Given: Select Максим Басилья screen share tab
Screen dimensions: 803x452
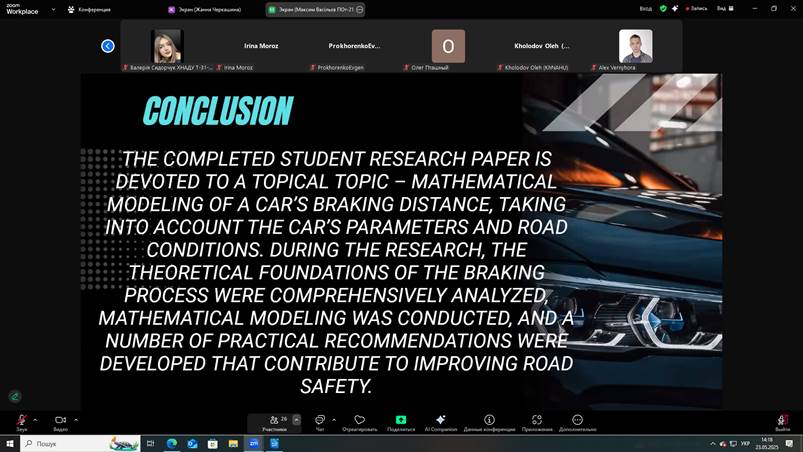Looking at the screenshot, I should pyautogui.click(x=315, y=9).
